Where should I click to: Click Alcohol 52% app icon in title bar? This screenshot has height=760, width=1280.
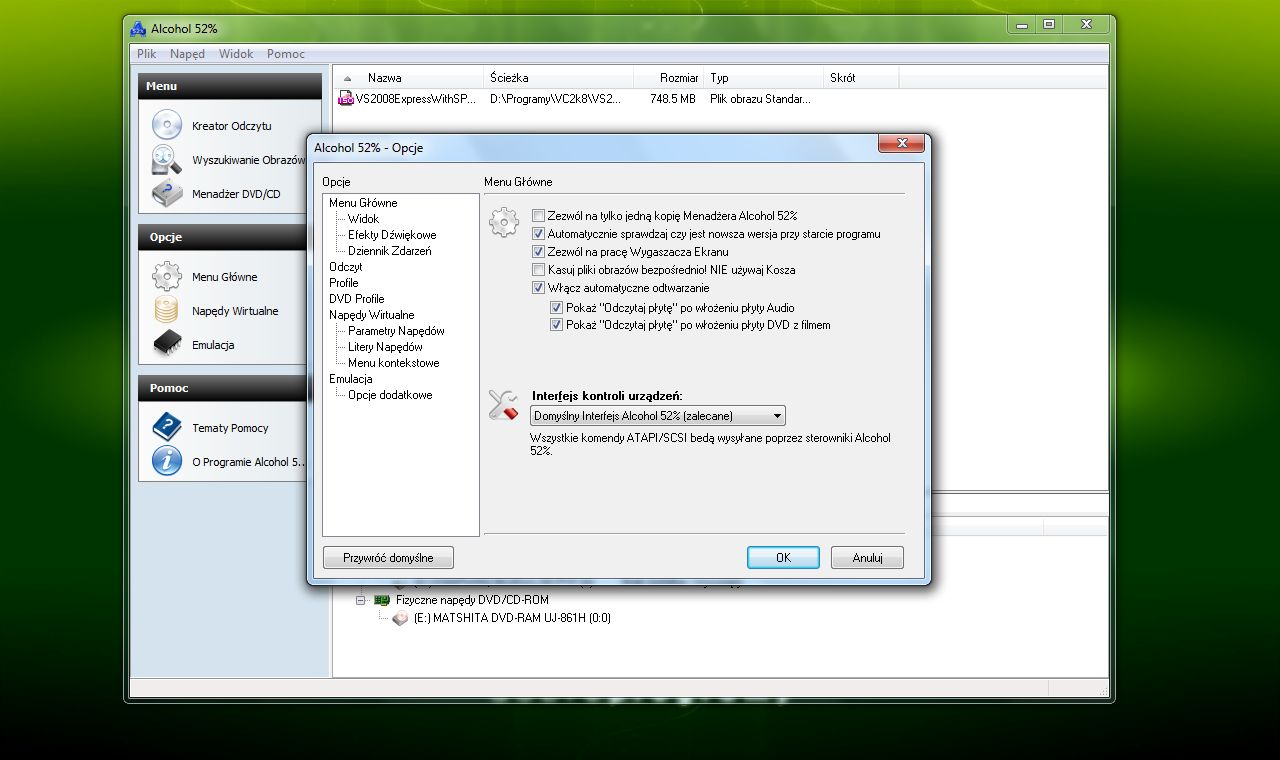[138, 28]
